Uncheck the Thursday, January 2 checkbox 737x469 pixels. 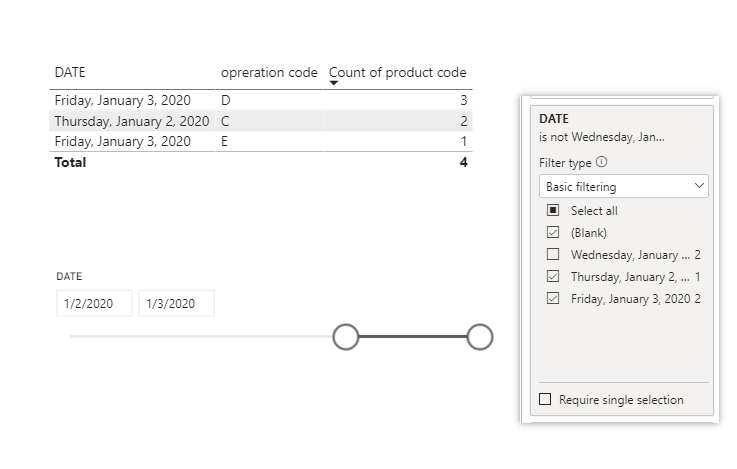553,276
